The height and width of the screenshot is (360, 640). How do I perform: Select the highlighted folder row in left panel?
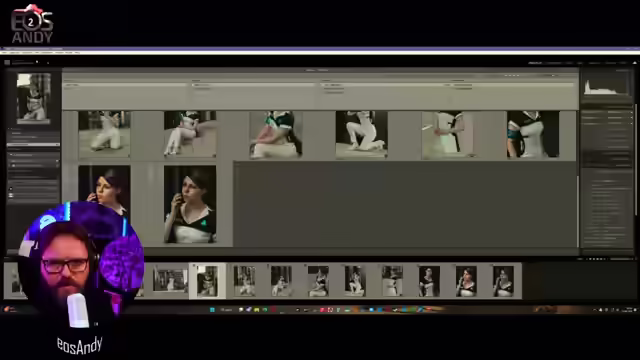[x=33, y=144]
